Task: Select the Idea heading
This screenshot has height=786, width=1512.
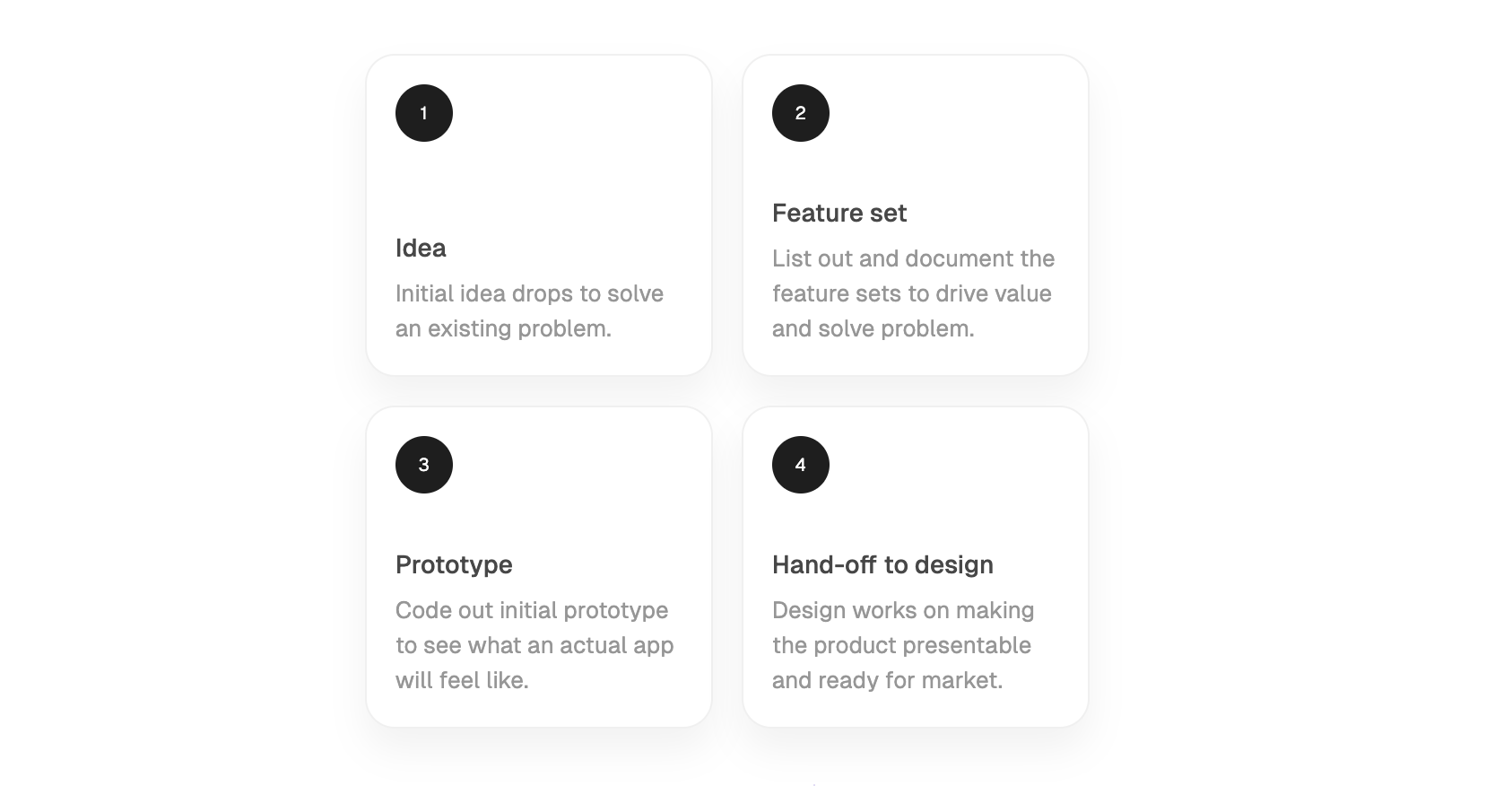Action: click(x=421, y=248)
